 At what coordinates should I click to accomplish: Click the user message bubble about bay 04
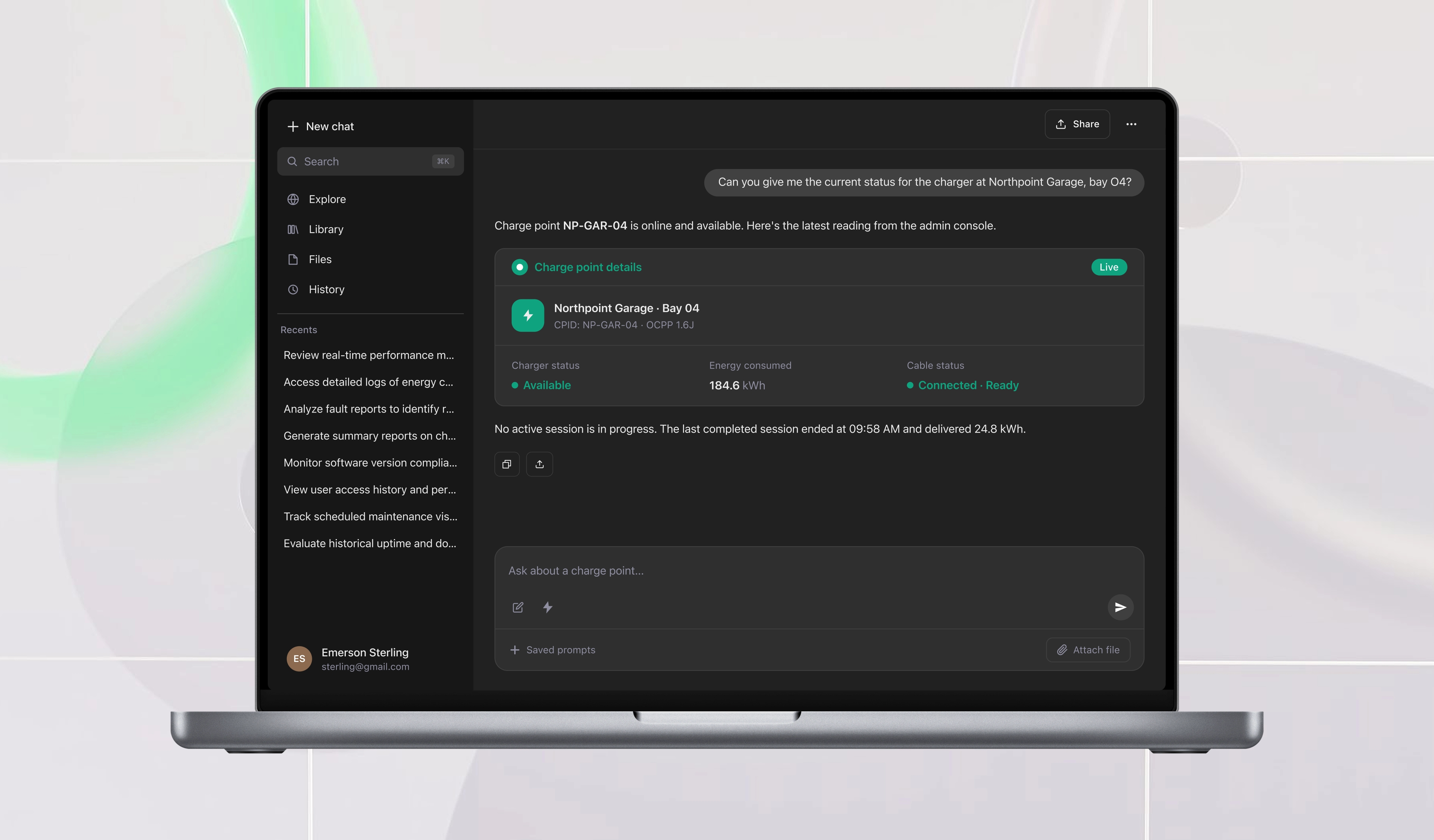tap(924, 182)
